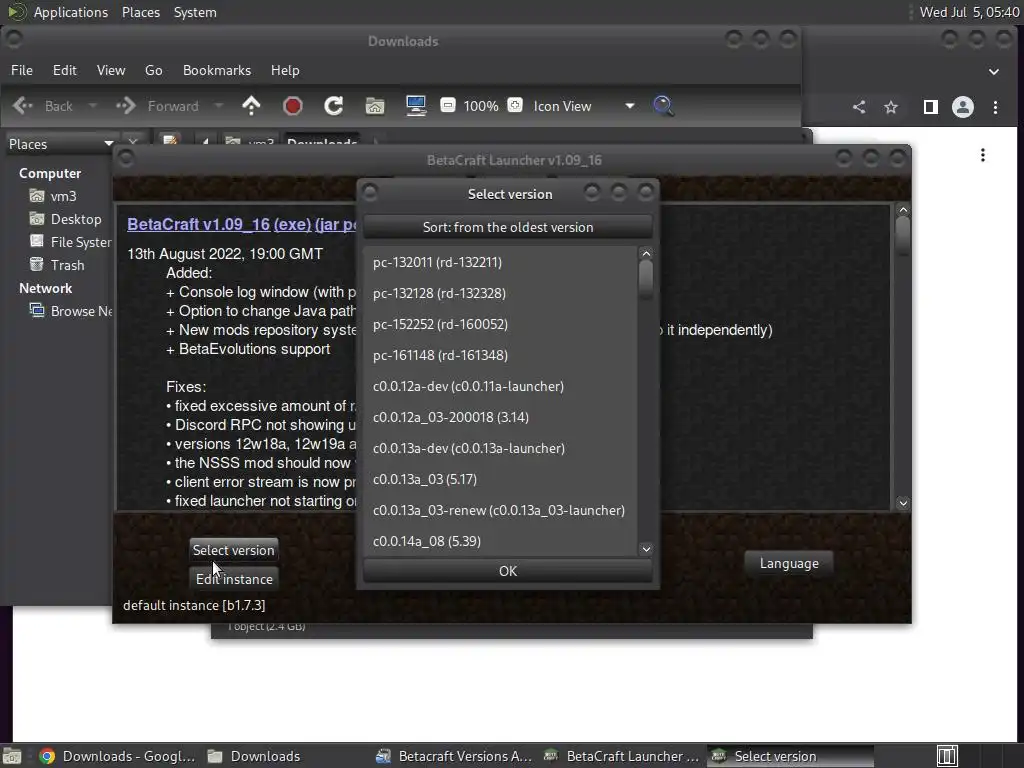Open the Help menu
1024x768 pixels.
(x=285, y=70)
